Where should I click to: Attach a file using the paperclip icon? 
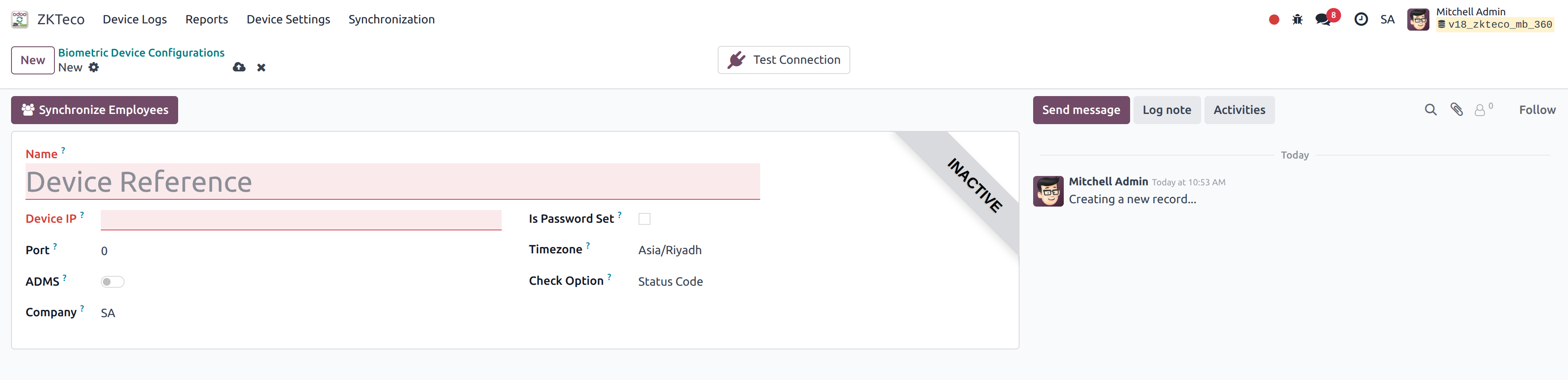pos(1456,110)
